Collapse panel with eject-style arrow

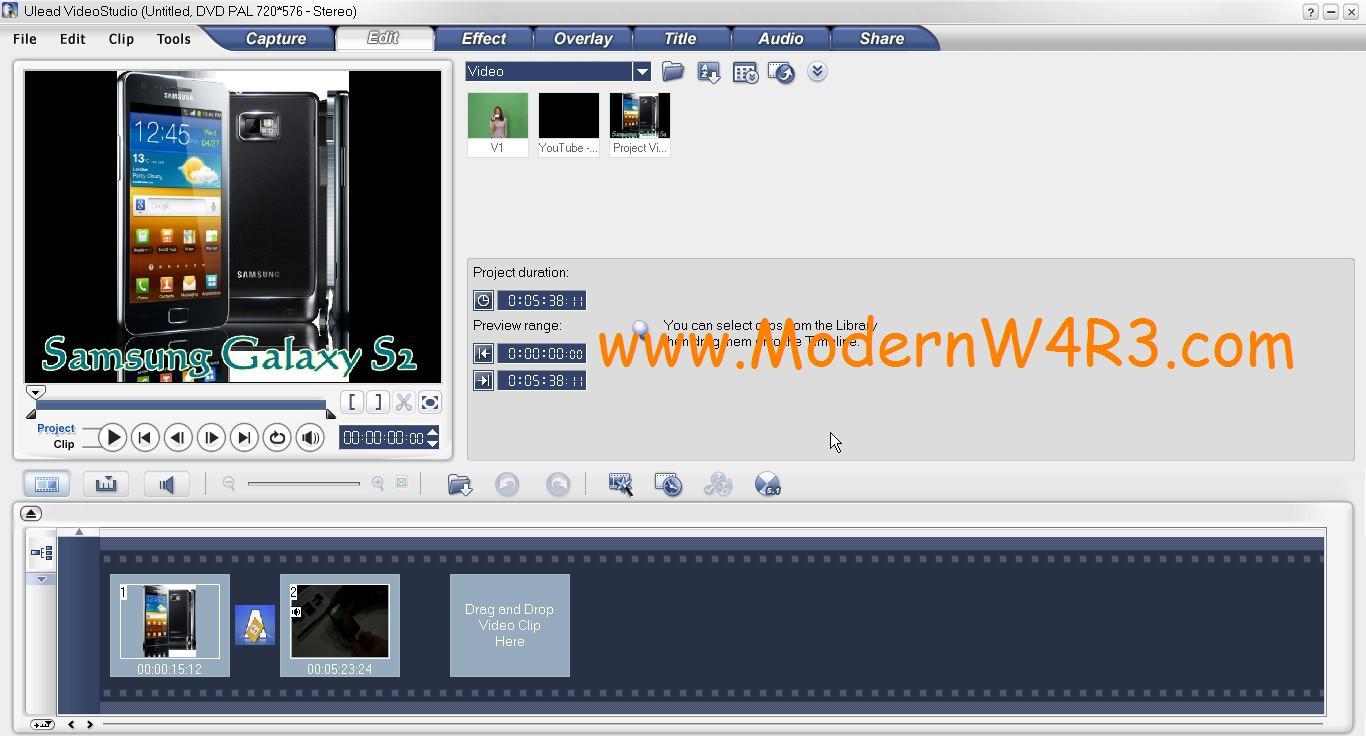(31, 513)
